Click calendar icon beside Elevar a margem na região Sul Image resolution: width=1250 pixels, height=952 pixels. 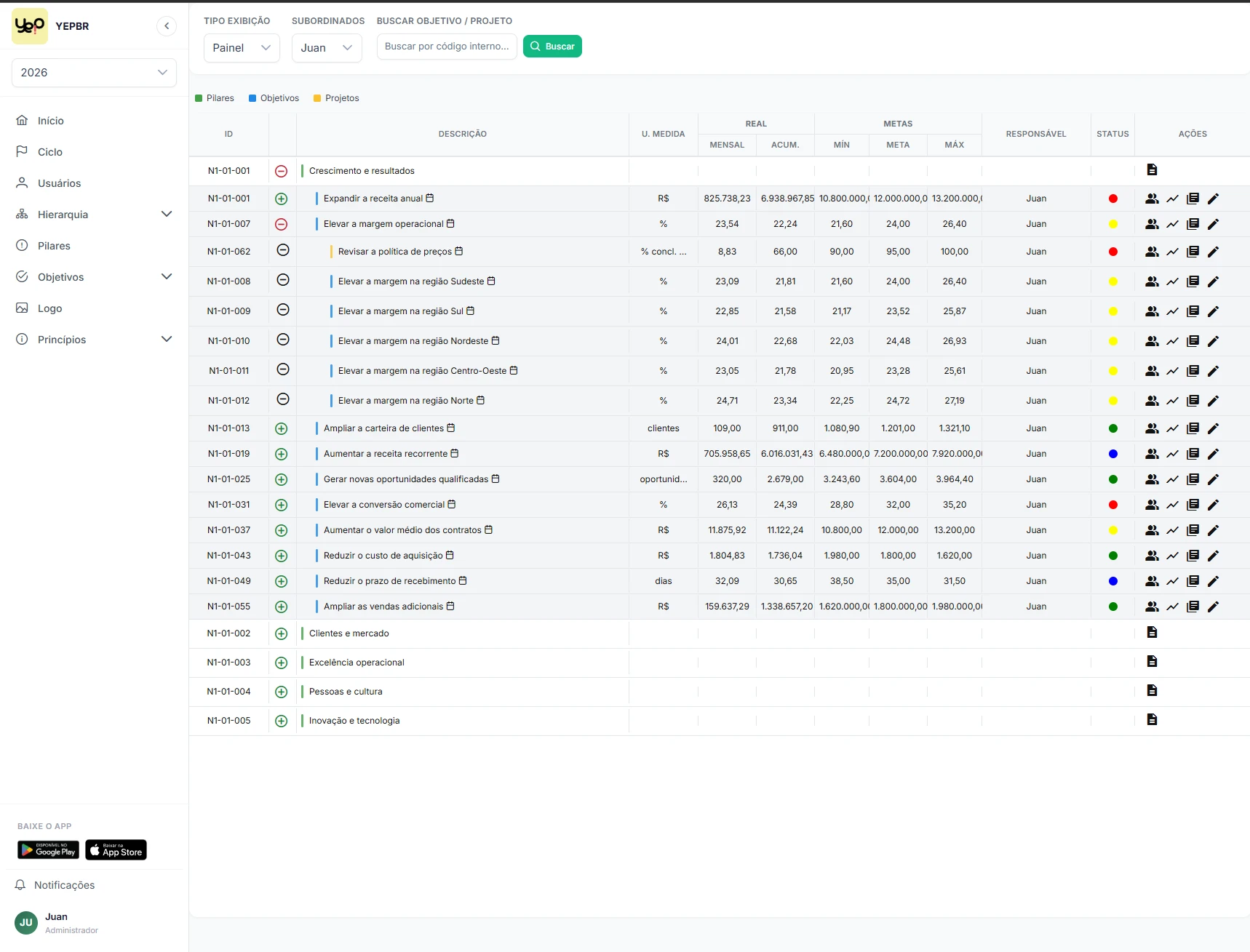(471, 311)
